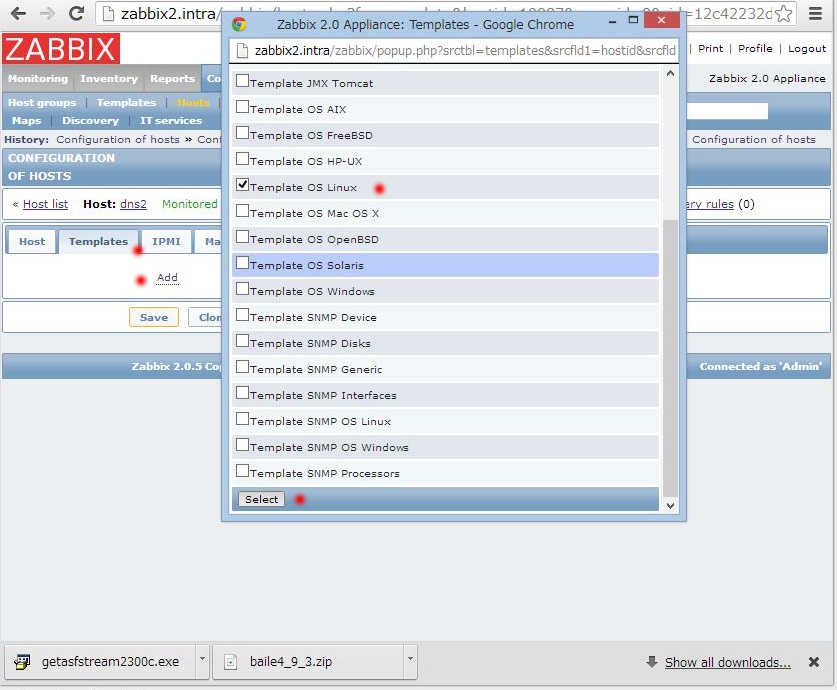Open the Chrome hamburger menu
This screenshot has width=837, height=690.
(815, 13)
